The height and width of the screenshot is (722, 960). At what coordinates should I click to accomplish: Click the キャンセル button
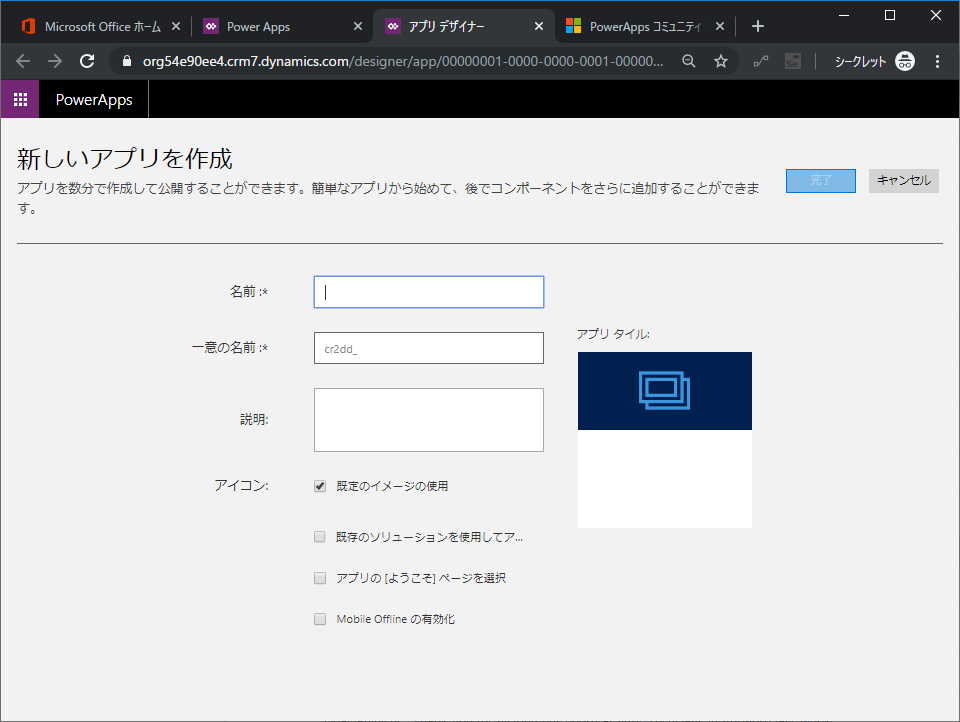(x=904, y=181)
